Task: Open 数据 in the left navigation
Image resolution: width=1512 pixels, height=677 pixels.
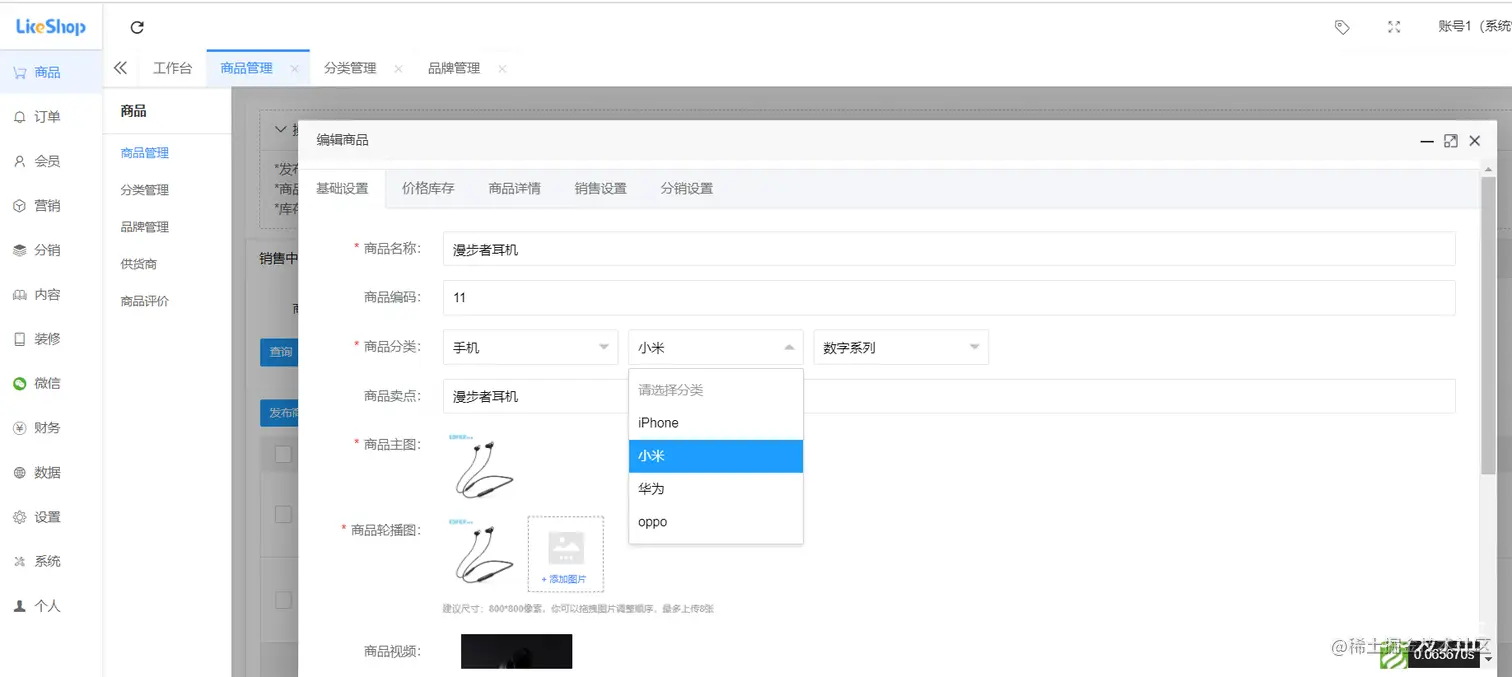Action: pos(51,472)
